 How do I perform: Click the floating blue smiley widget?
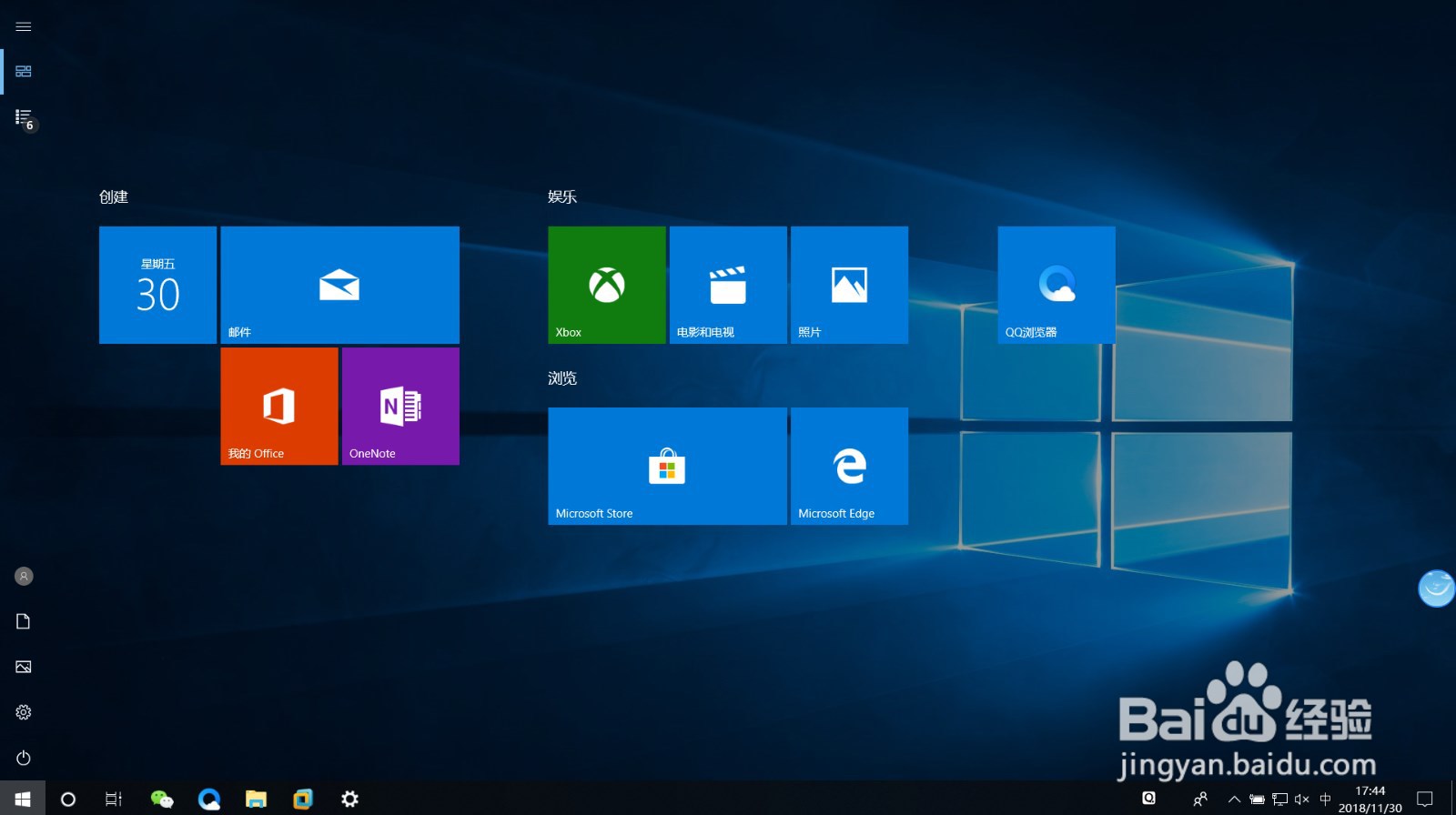pyautogui.click(x=1437, y=589)
